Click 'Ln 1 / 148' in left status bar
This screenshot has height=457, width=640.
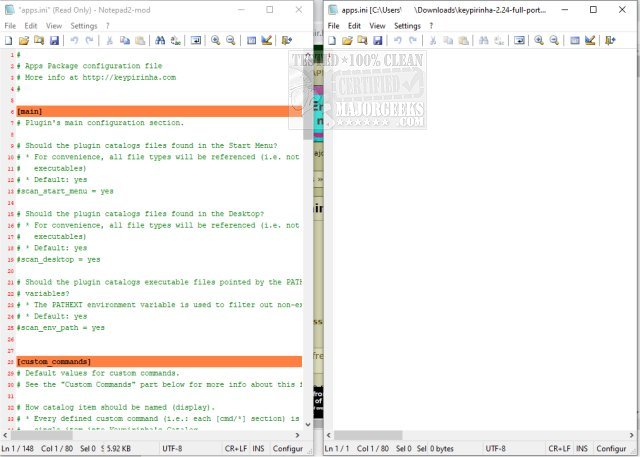[18, 448]
